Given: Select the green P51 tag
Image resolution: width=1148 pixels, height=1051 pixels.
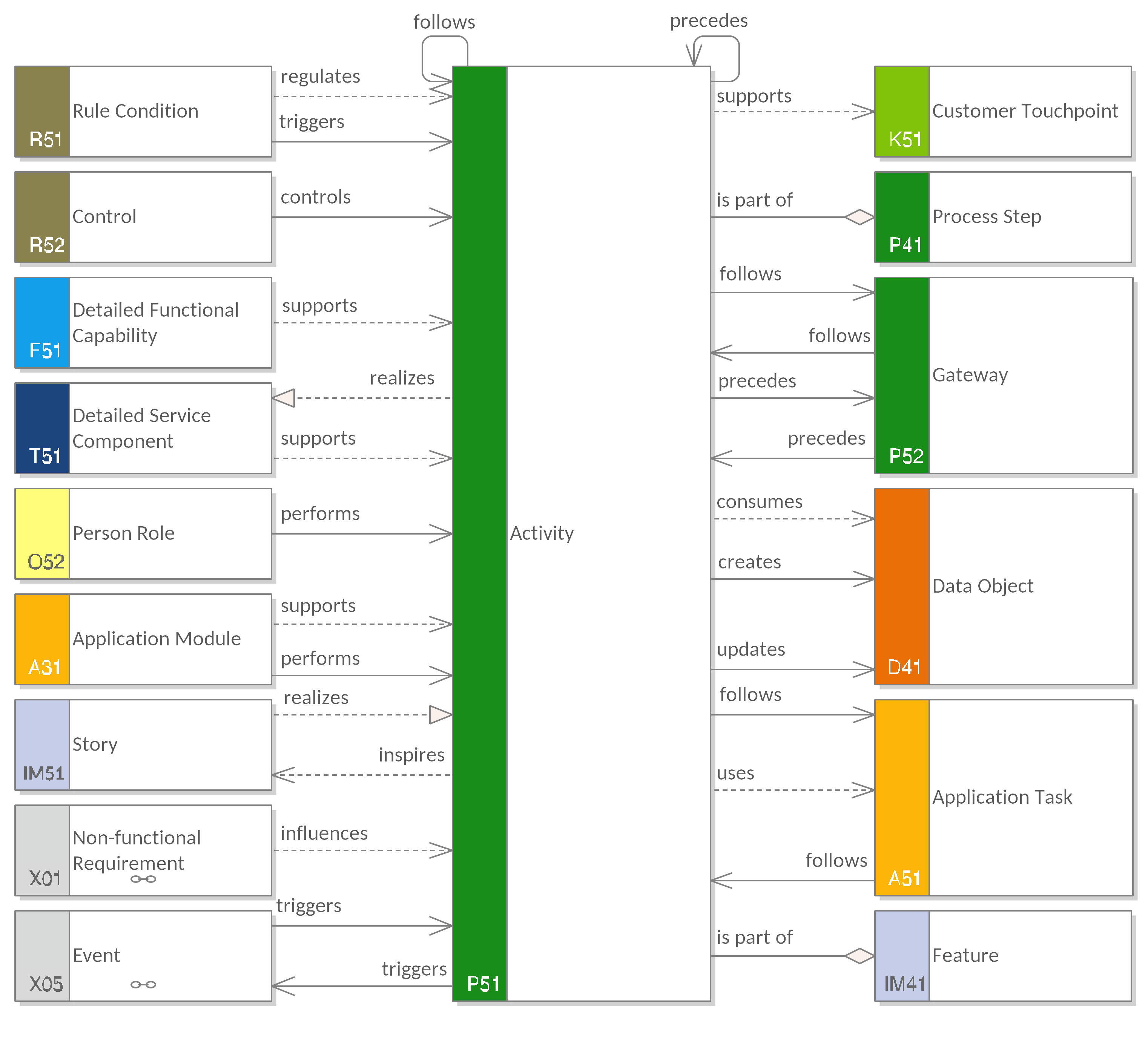Looking at the screenshot, I should (479, 534).
